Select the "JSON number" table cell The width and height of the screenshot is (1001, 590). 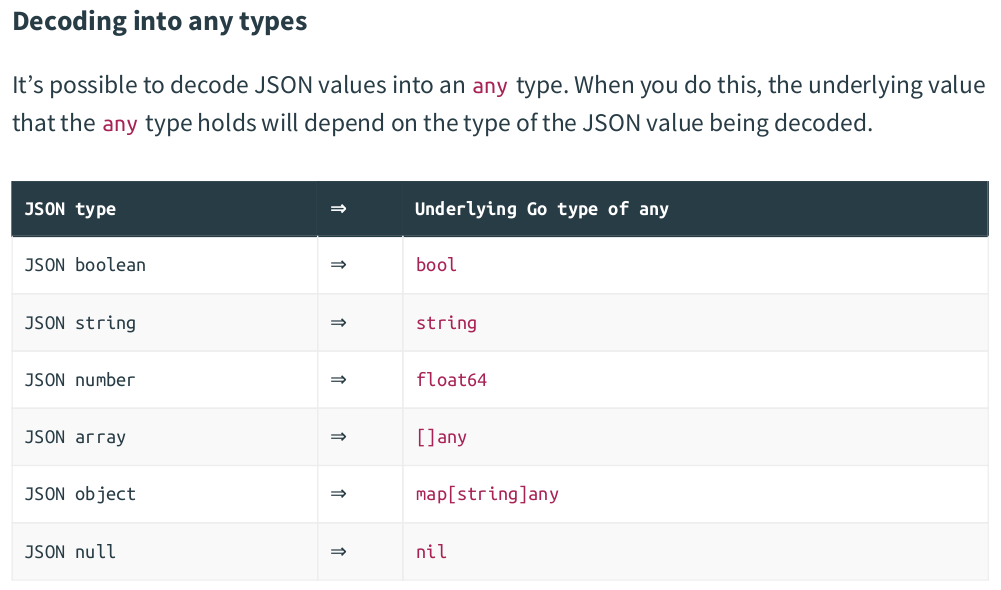[80, 380]
